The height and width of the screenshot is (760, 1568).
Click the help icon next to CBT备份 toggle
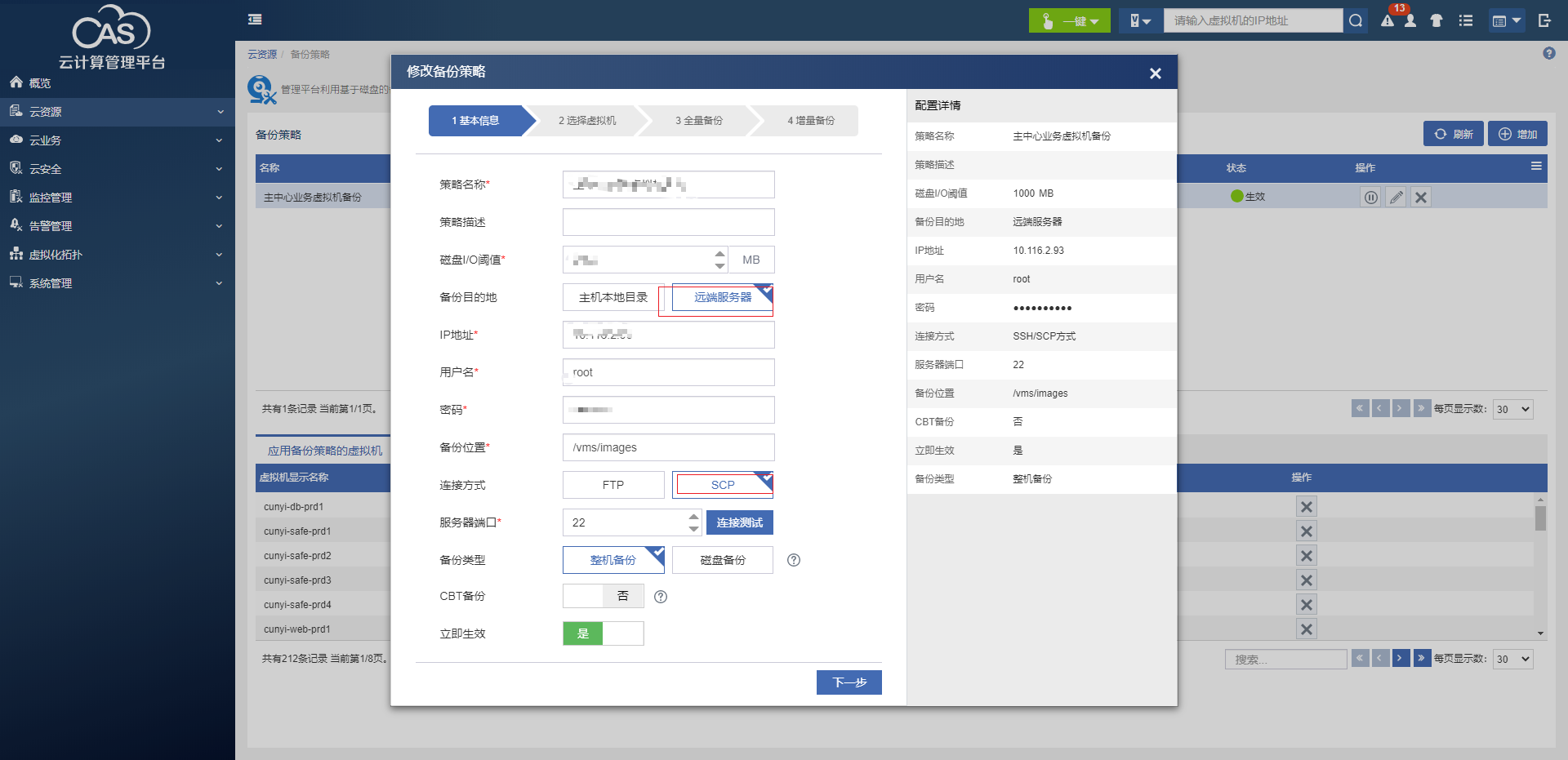[661, 597]
